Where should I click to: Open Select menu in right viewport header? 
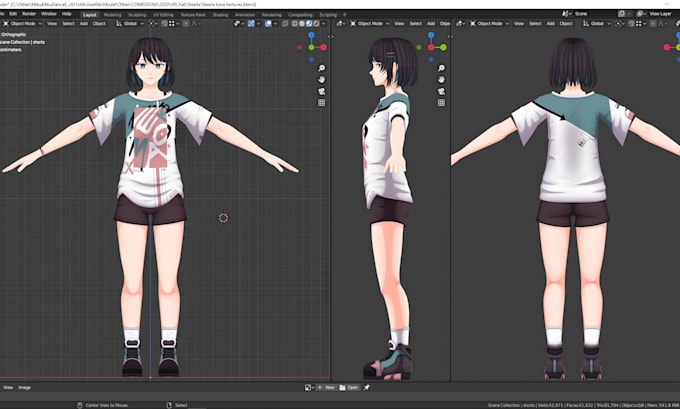coord(535,23)
